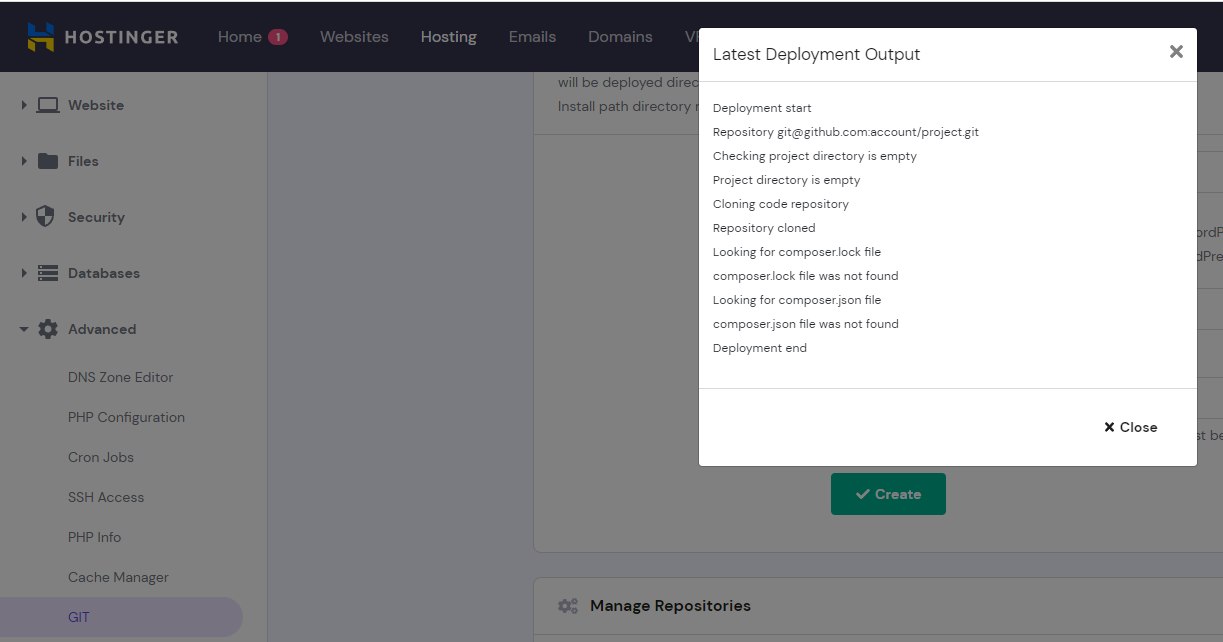Open the Cron Jobs page
Screen dimensions: 1223x642
[x=100, y=457]
